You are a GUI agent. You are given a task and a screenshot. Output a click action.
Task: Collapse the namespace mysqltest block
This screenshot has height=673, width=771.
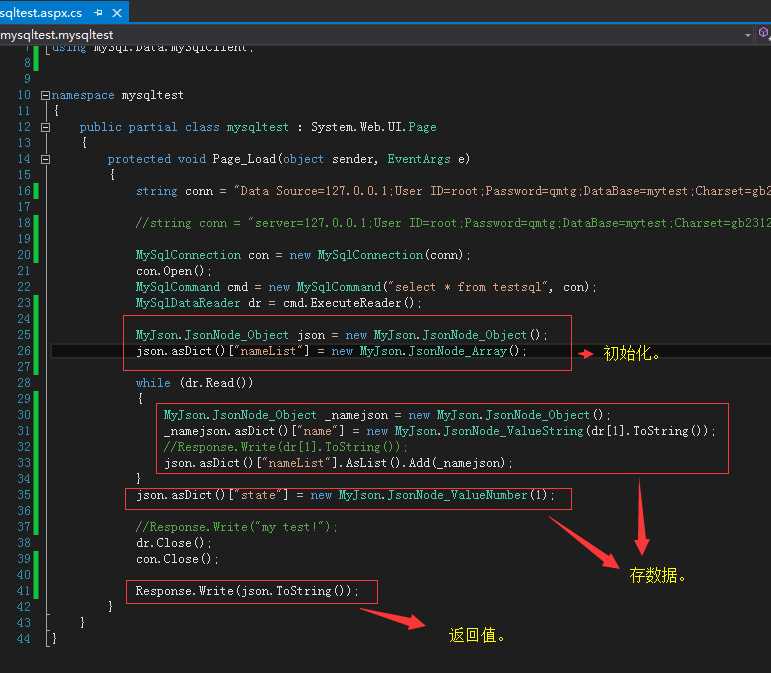45,95
